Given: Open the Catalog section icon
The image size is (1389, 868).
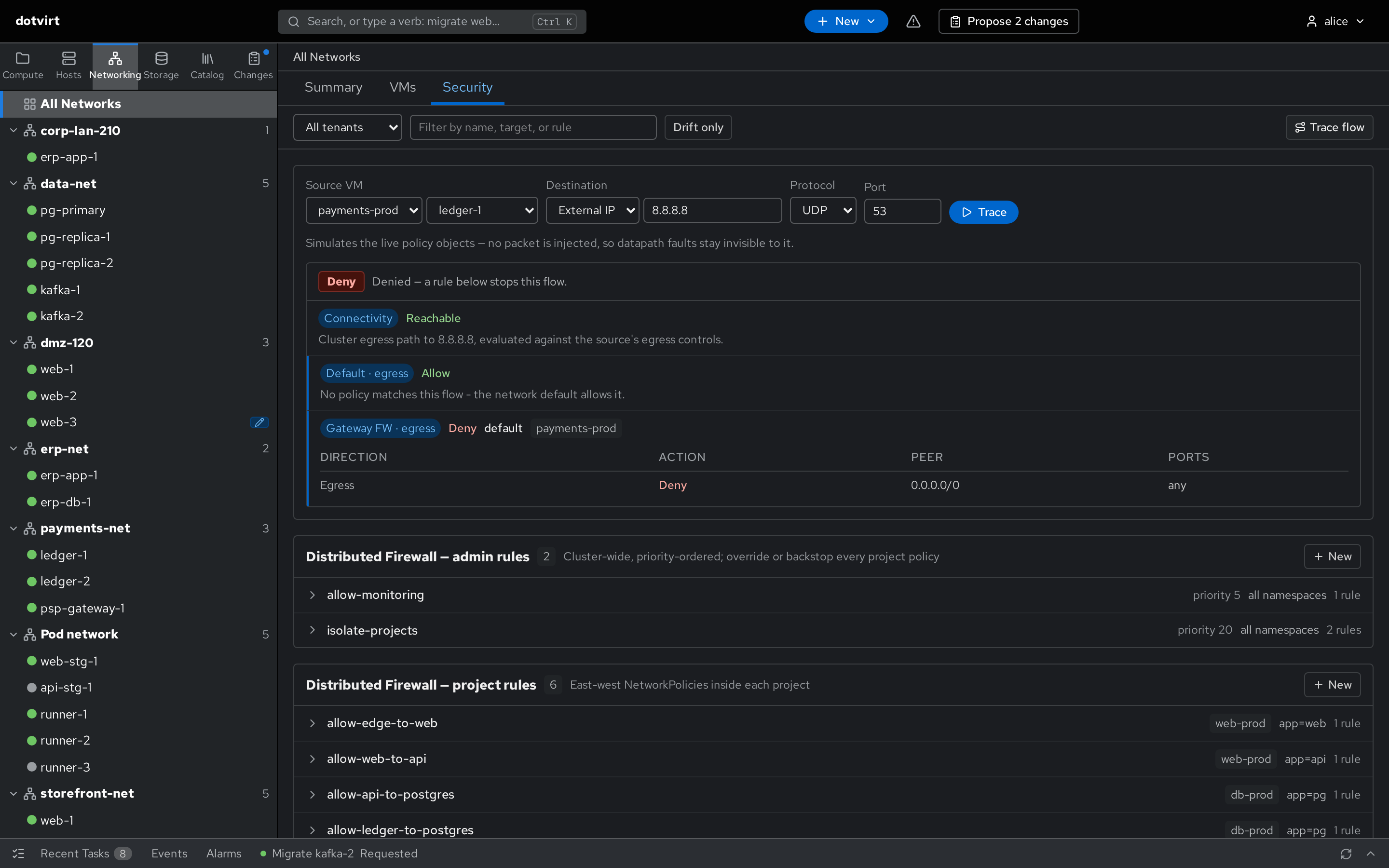Looking at the screenshot, I should coord(207,58).
